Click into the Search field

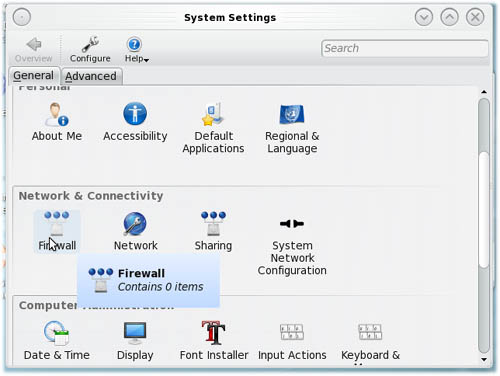coord(405,48)
